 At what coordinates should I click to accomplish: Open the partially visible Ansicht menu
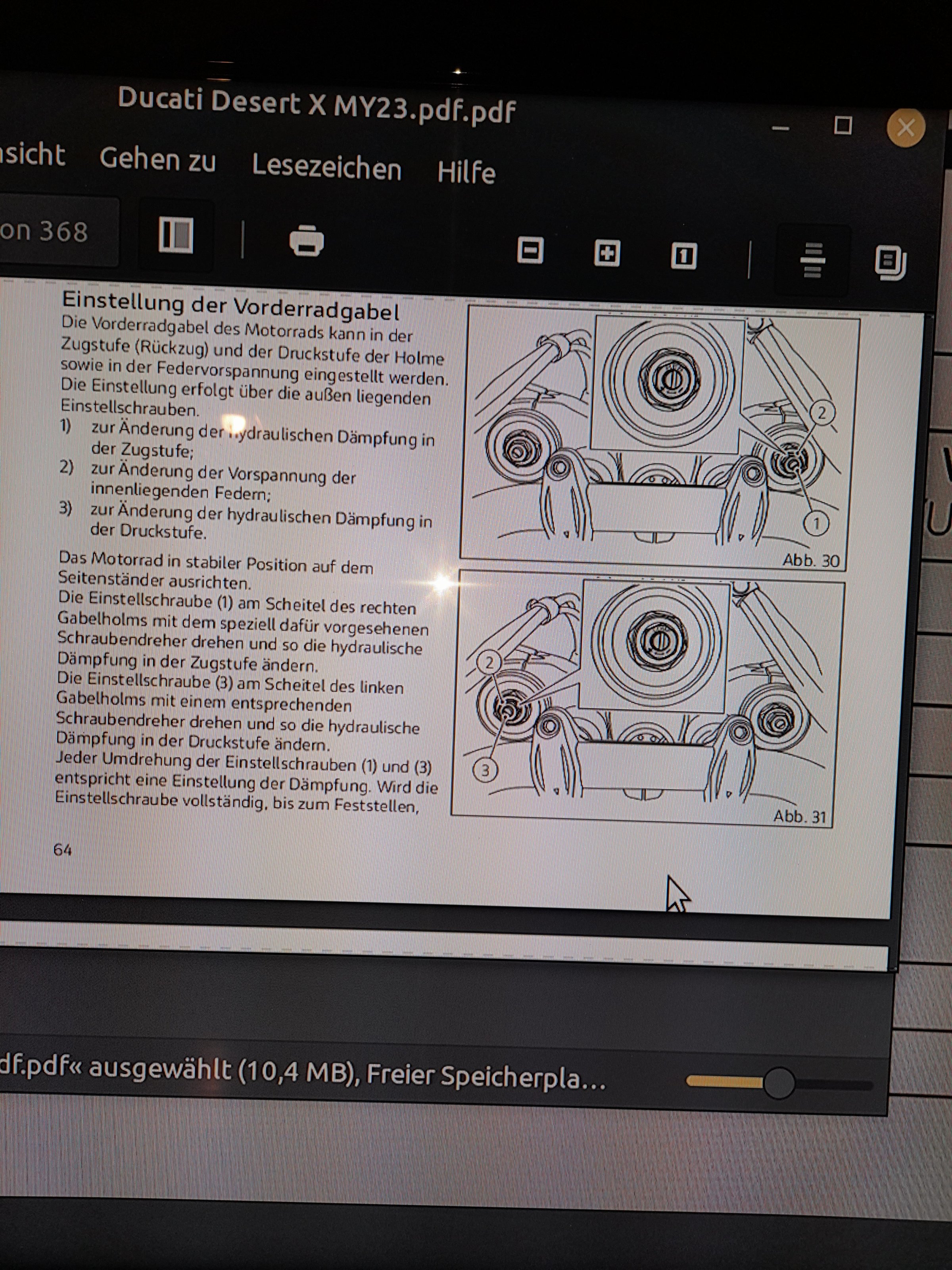coord(32,155)
